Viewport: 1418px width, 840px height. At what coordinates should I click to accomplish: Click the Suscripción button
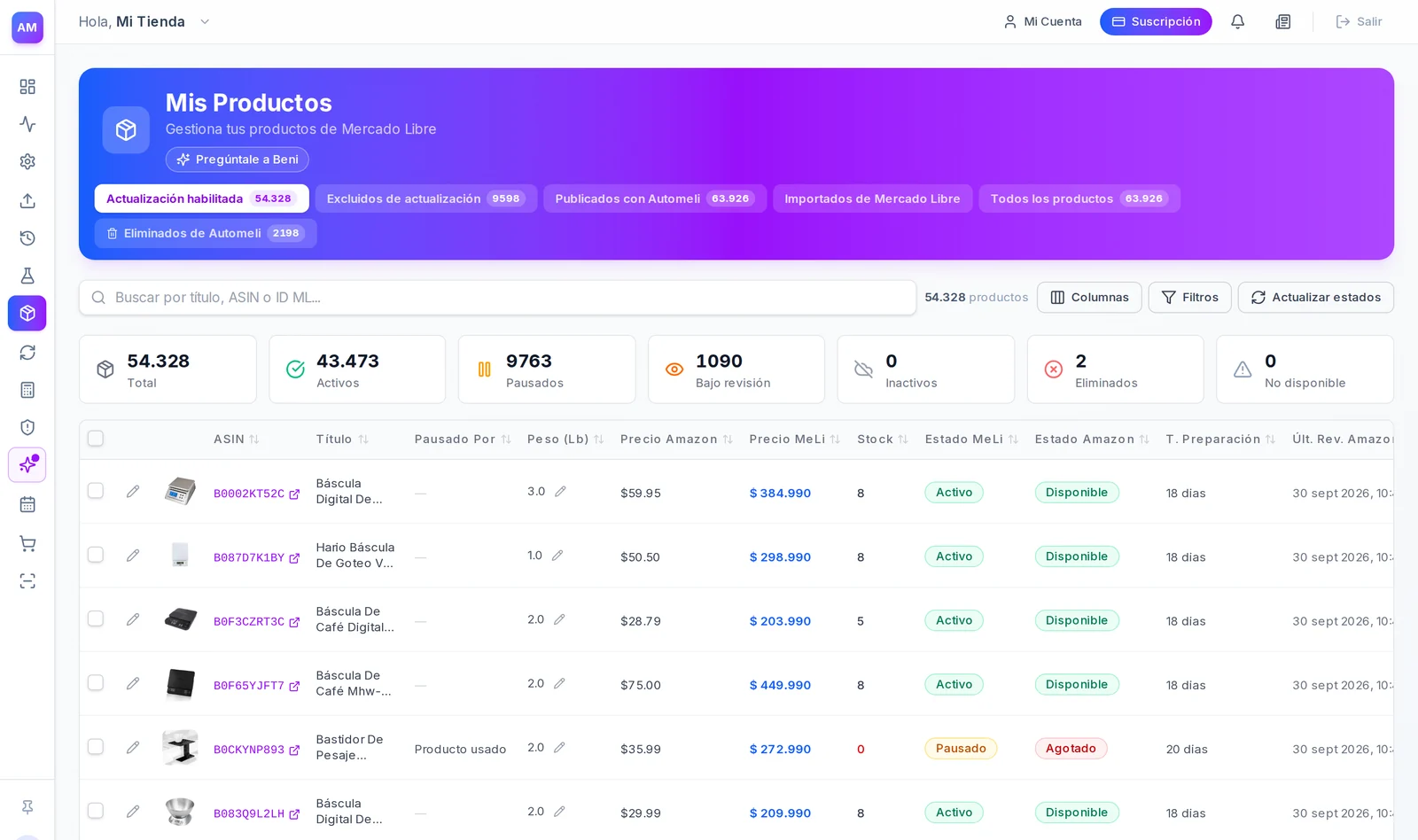(1156, 22)
